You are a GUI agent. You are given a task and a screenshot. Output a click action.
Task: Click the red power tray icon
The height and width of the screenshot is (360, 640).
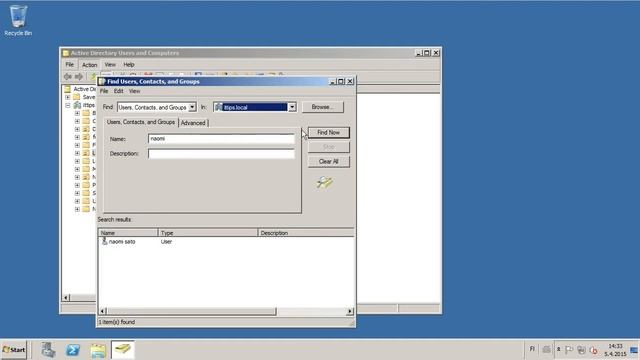[594, 350]
